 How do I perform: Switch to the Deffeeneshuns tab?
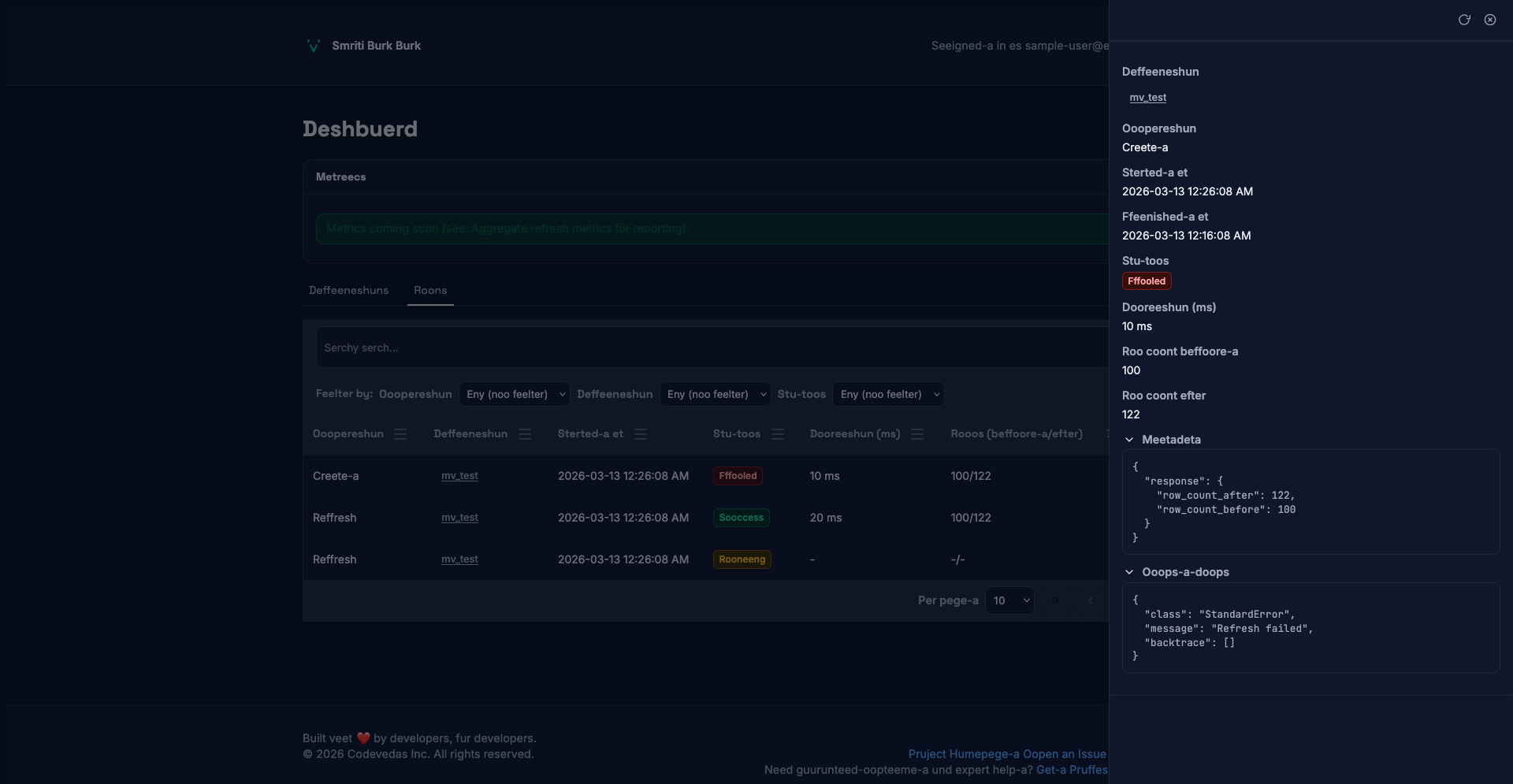pos(348,290)
